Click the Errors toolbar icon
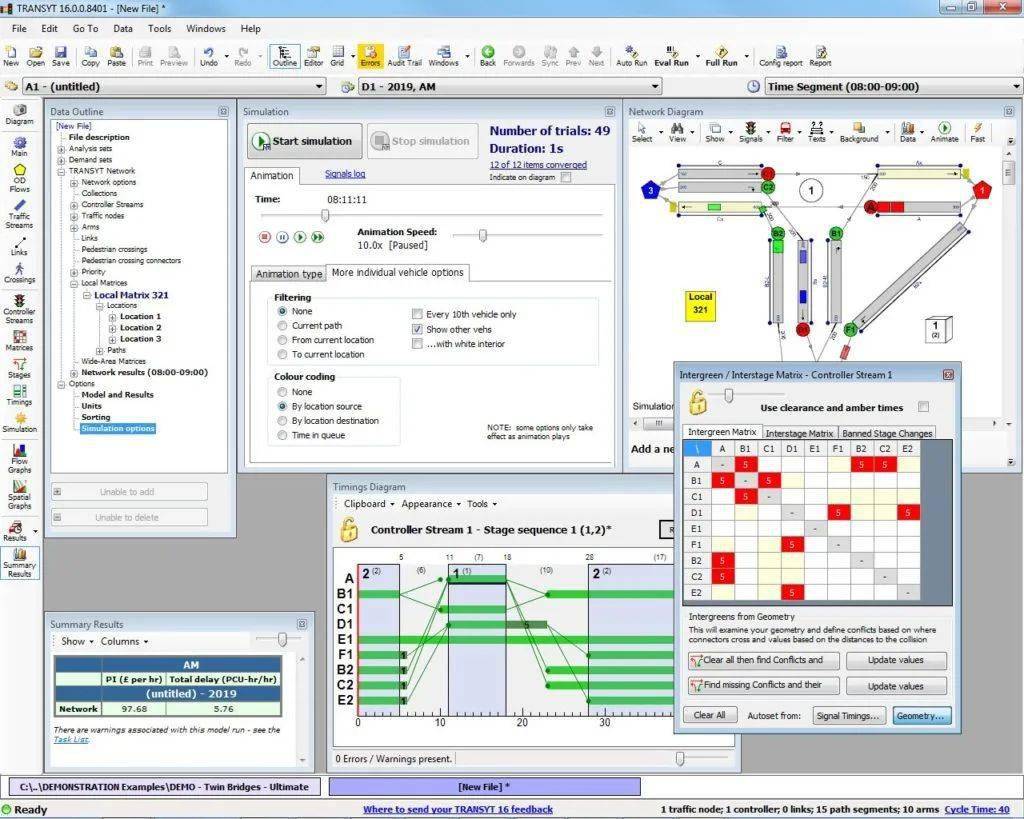This screenshot has height=819, width=1024. click(x=371, y=54)
